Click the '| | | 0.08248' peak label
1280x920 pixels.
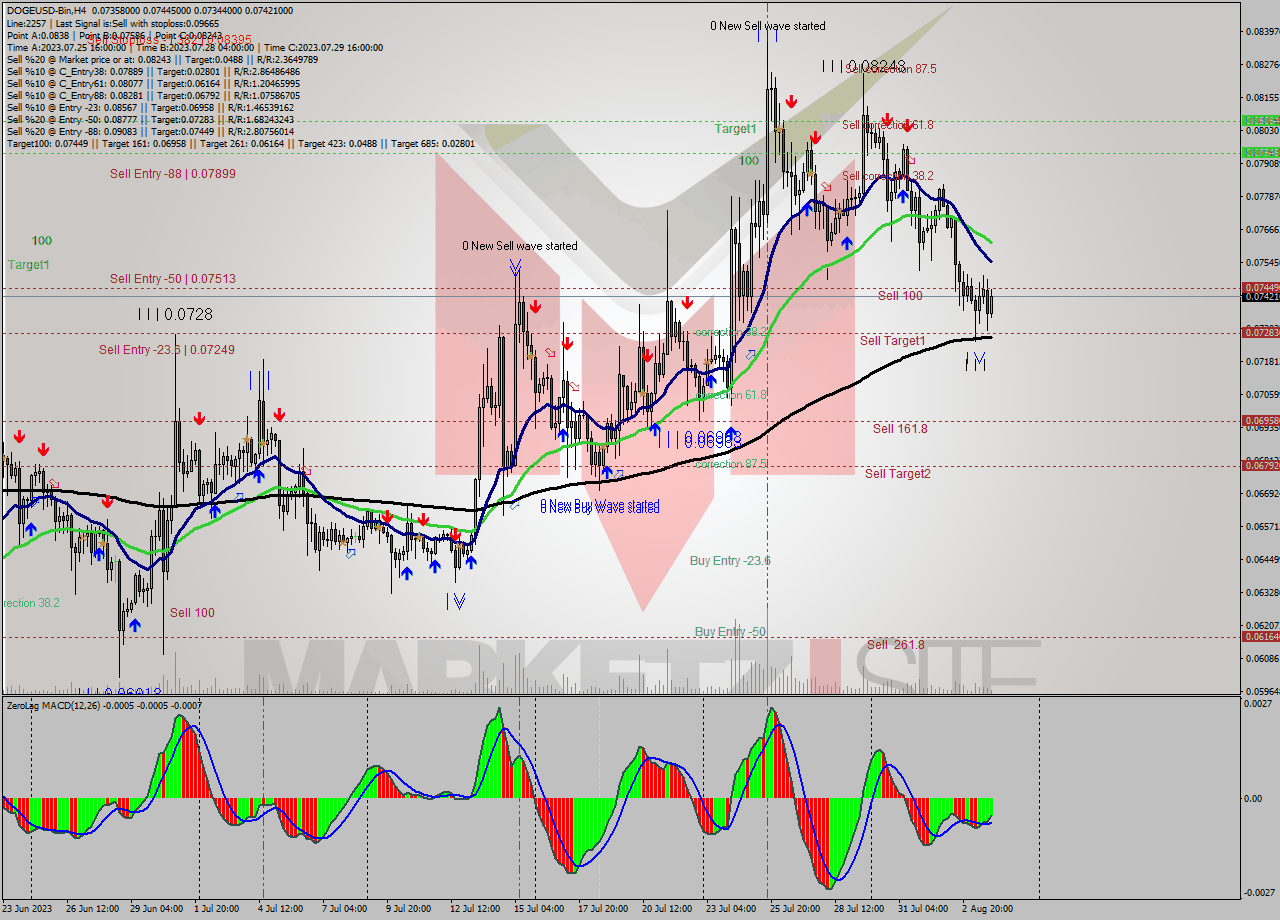click(x=863, y=66)
